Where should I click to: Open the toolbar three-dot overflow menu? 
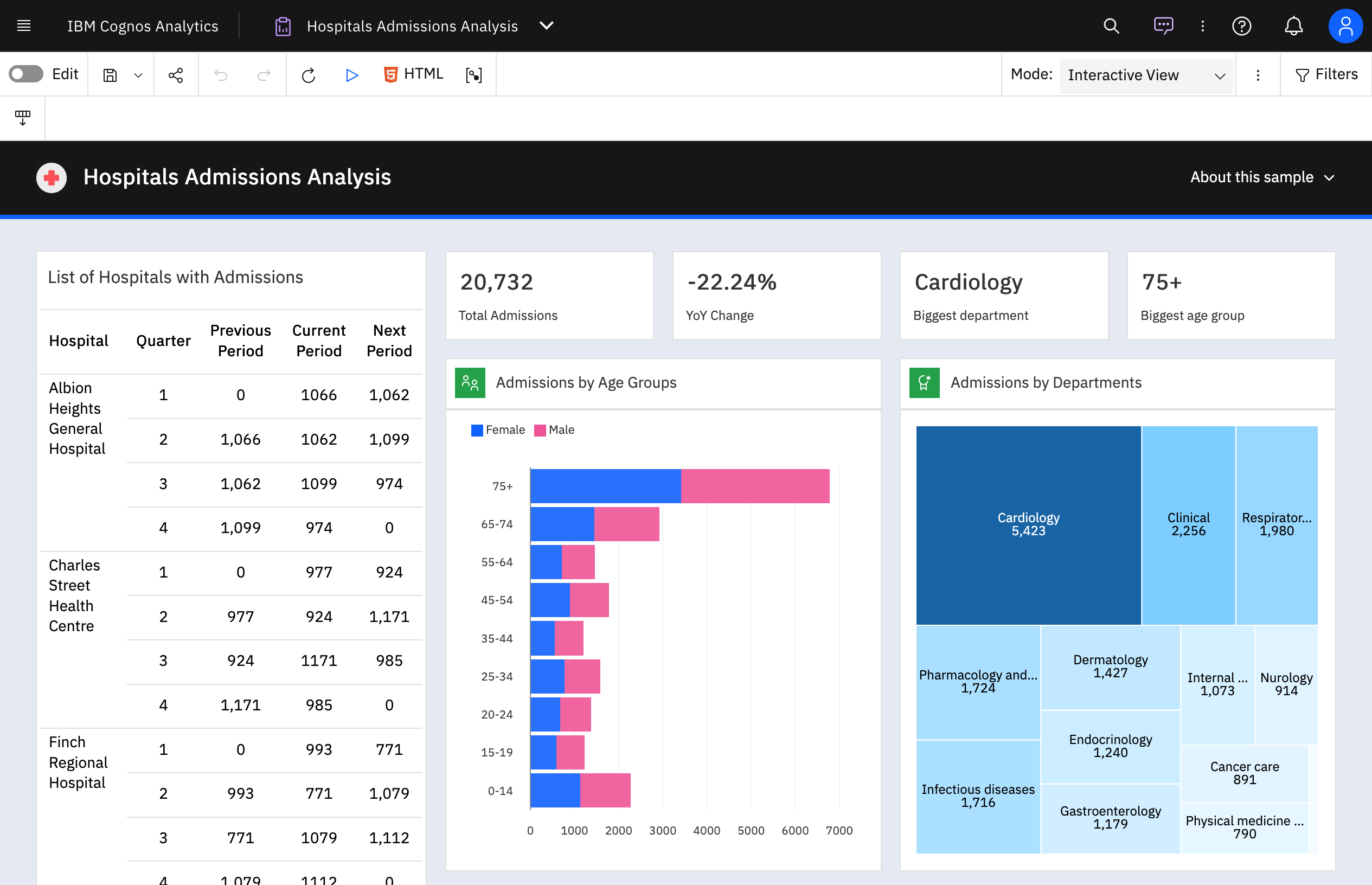(1258, 75)
